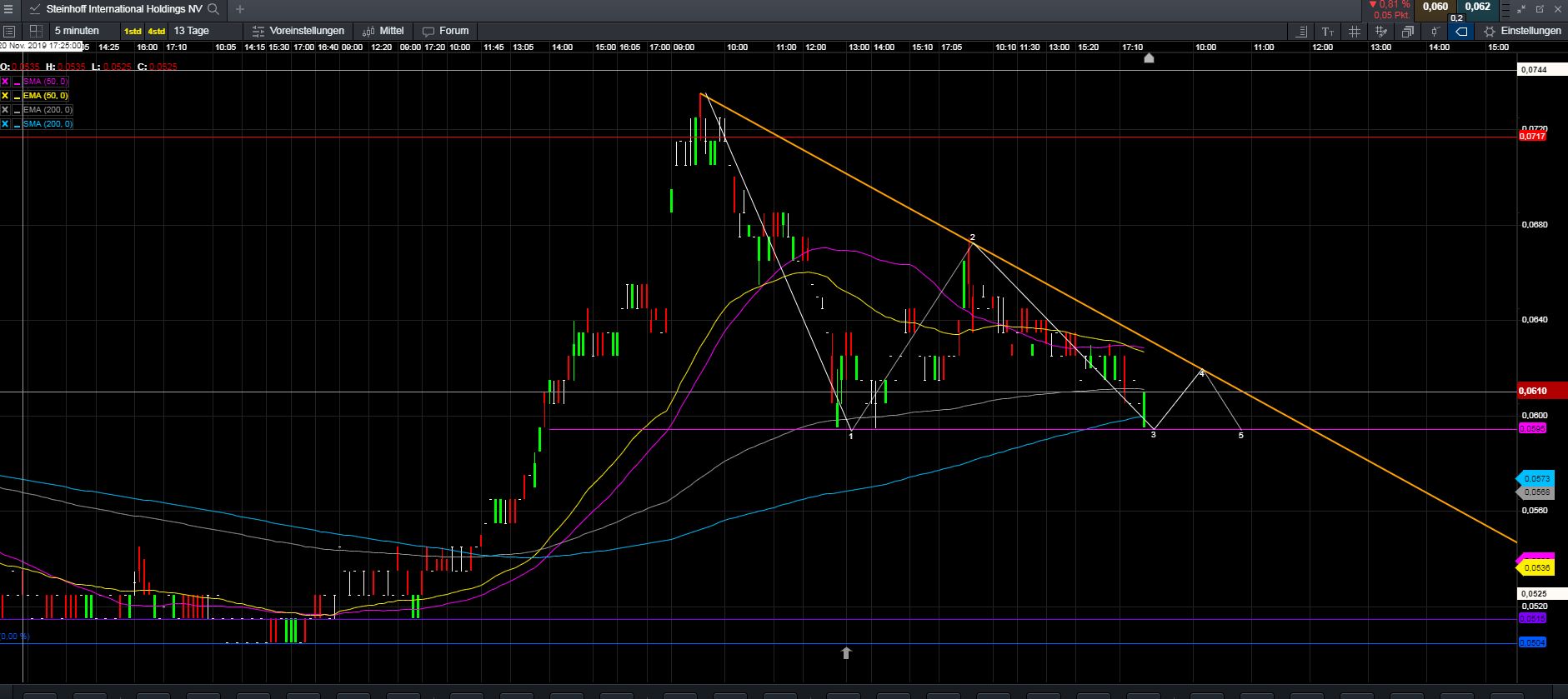Open the chart layout grid icon
1568x699 pixels.
(x=36, y=31)
